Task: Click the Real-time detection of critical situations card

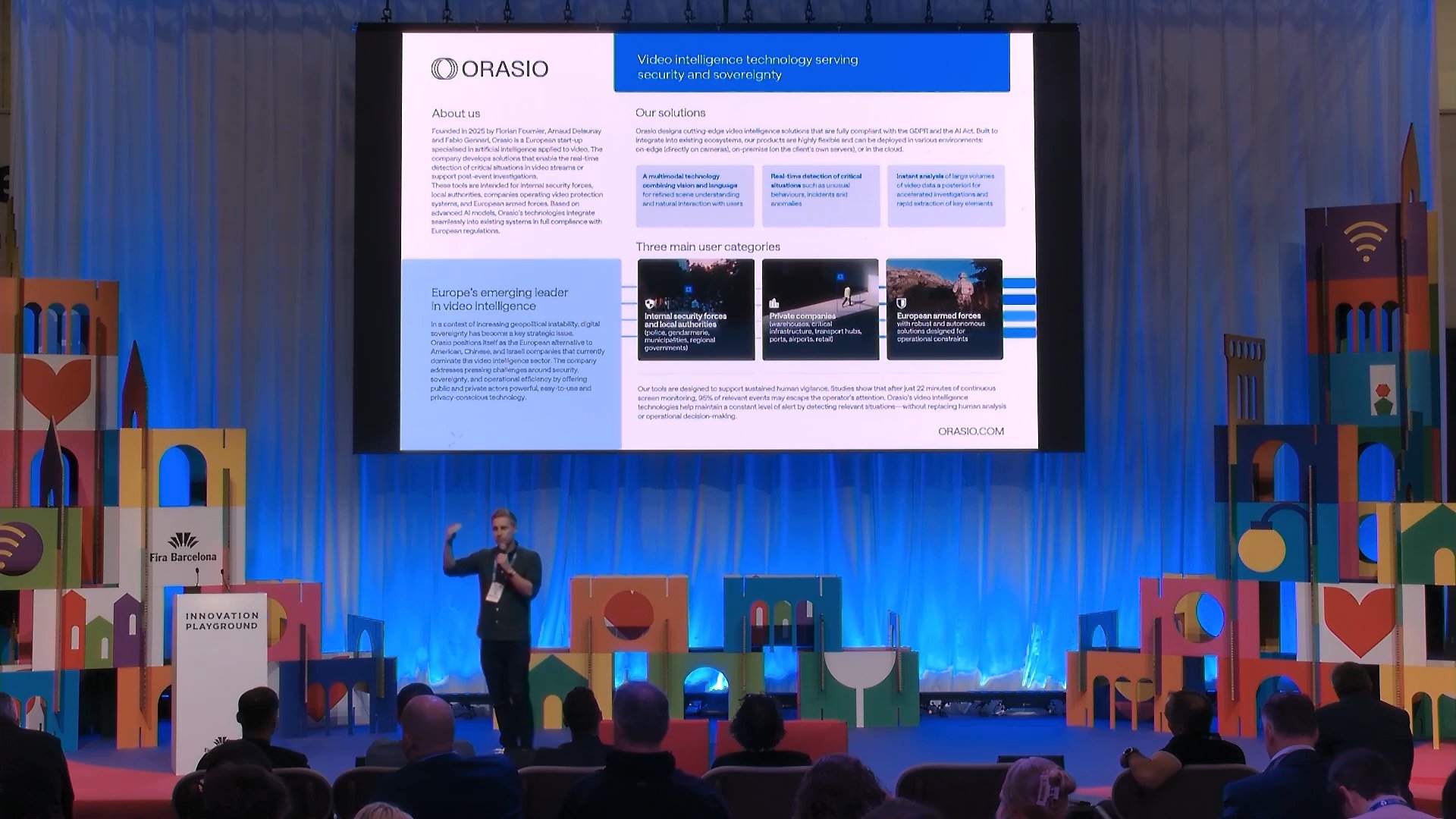Action: coord(821,196)
